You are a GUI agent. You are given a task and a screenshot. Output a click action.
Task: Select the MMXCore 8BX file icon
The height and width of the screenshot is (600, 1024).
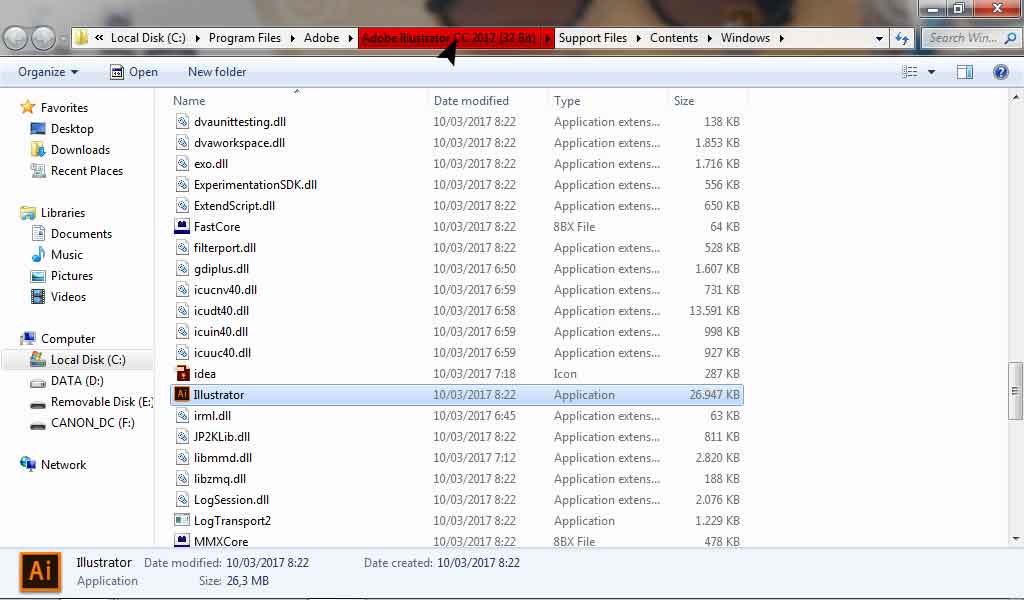182,541
